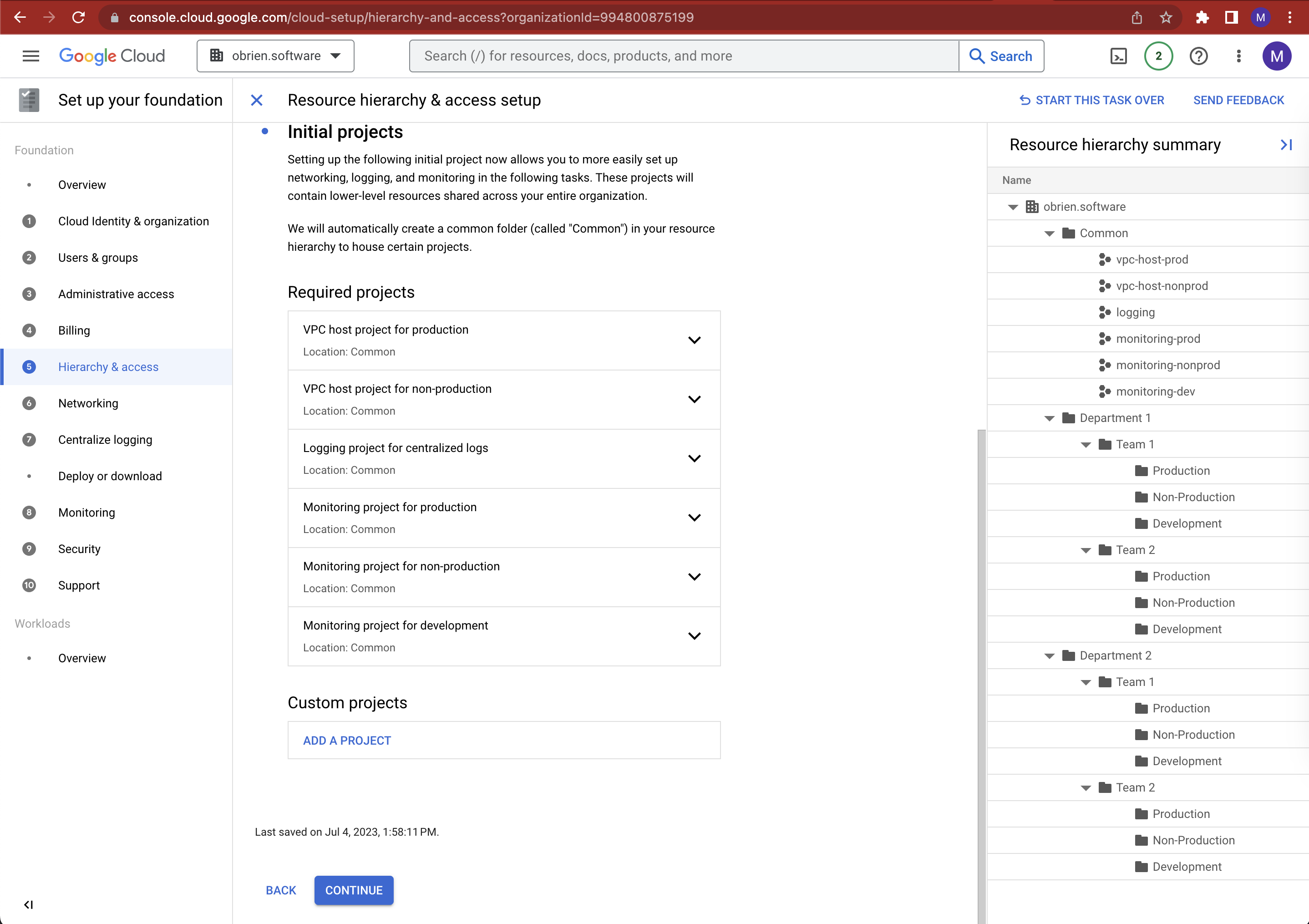1309x924 pixels.
Task: Expand the VPC host project for production card
Action: pyautogui.click(x=695, y=340)
